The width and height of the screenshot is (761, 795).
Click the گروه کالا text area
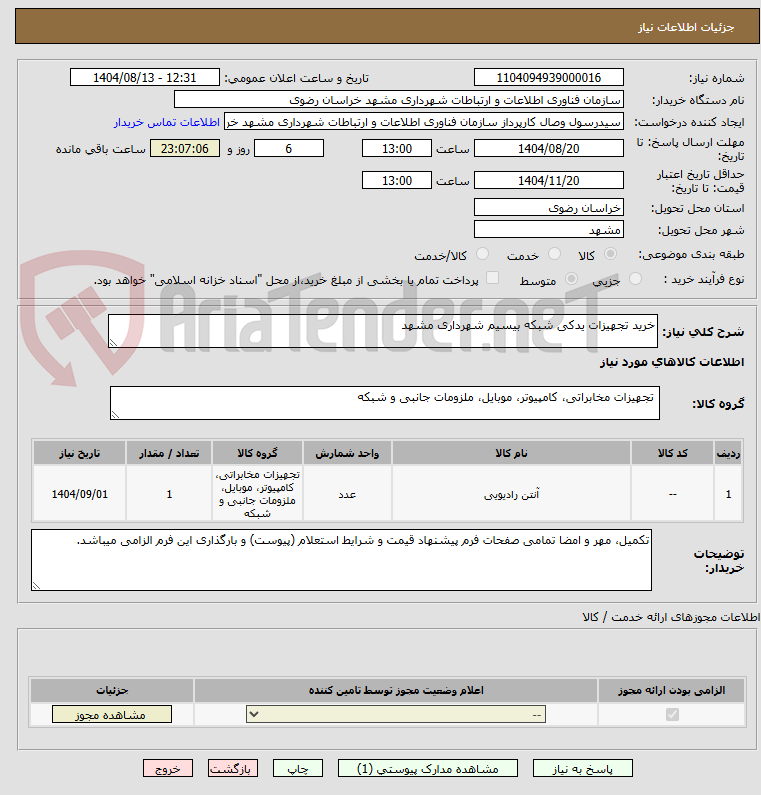click(385, 403)
